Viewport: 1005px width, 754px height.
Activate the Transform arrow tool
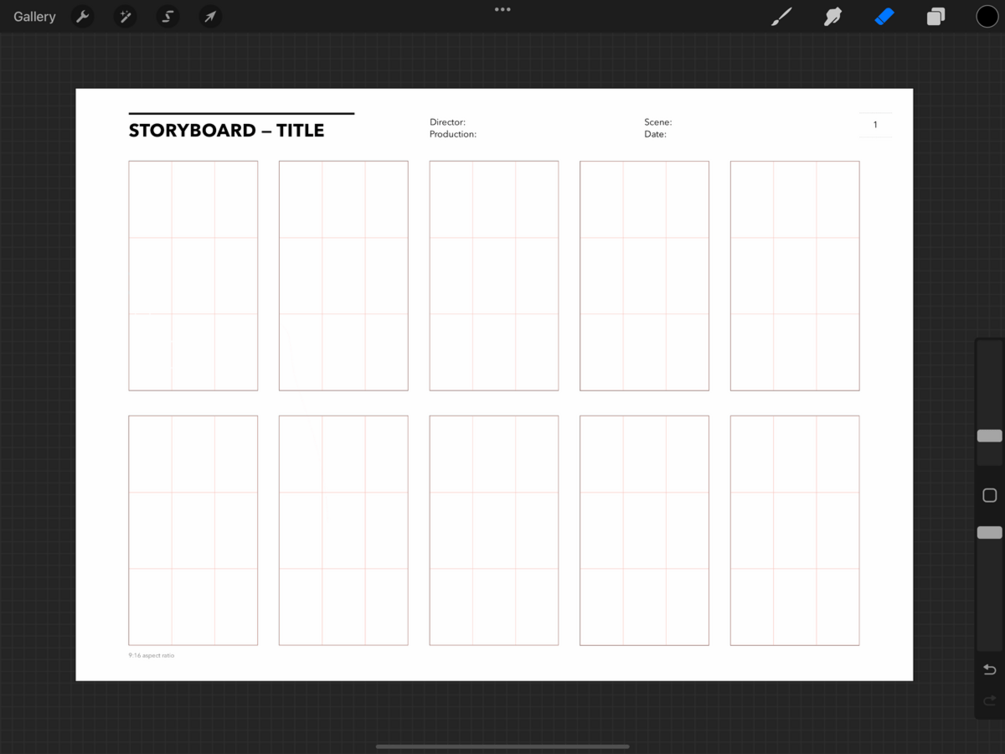[210, 17]
